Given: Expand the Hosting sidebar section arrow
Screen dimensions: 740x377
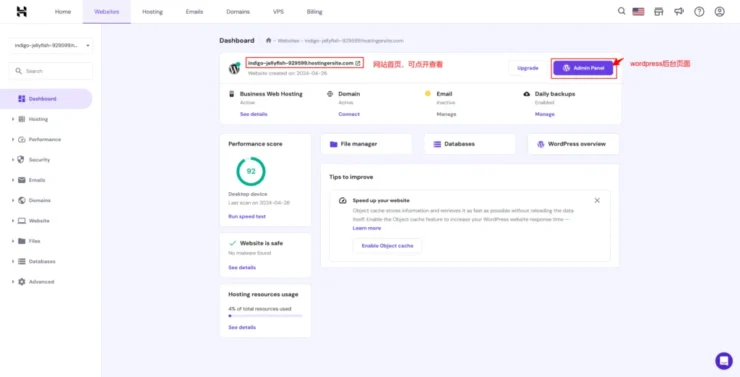Looking at the screenshot, I should pyautogui.click(x=13, y=119).
